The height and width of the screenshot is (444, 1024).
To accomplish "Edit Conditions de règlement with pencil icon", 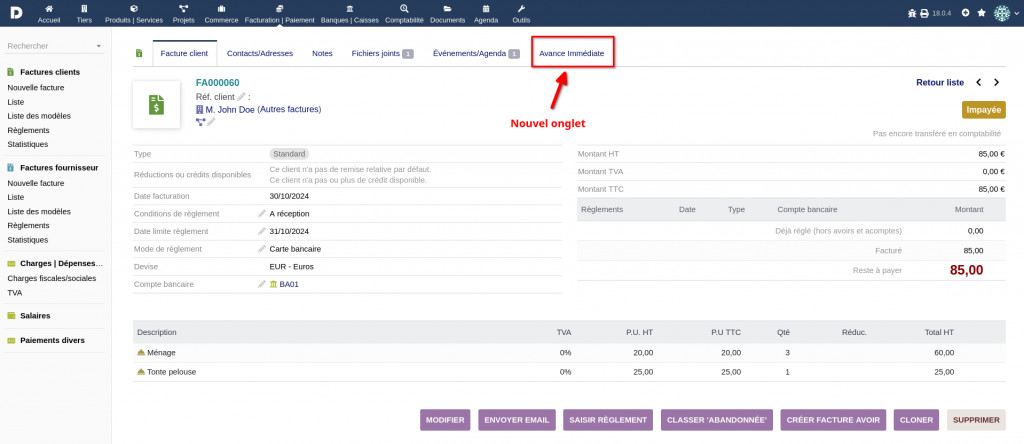I will [262, 213].
